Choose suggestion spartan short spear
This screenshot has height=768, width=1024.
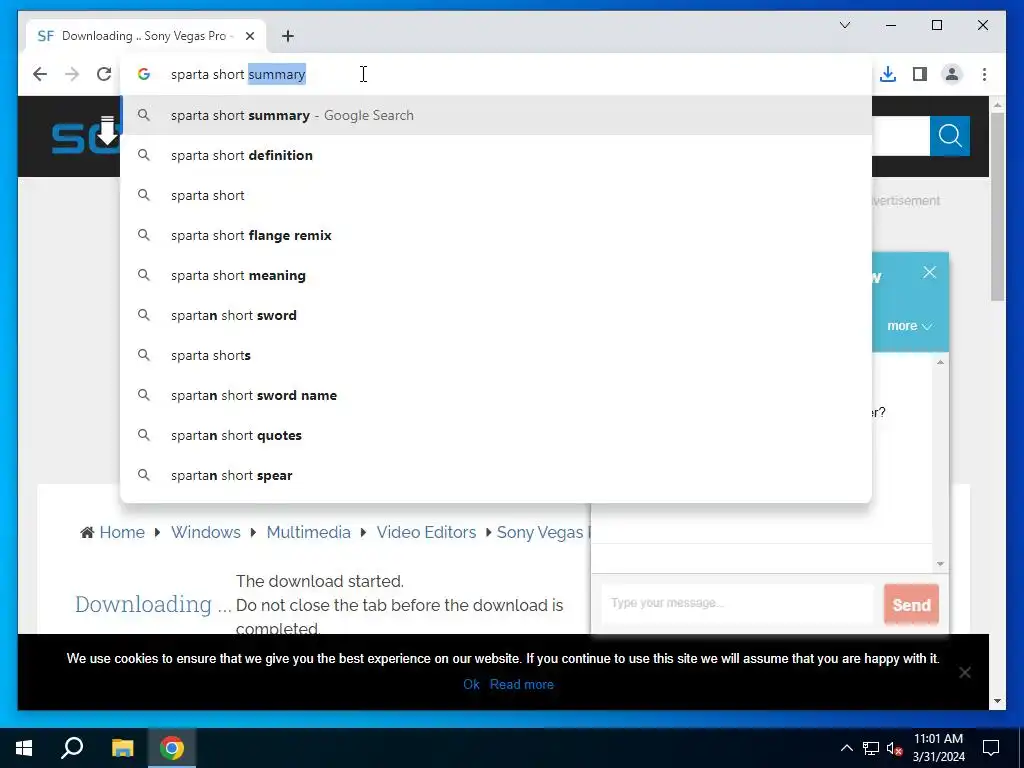[496, 475]
